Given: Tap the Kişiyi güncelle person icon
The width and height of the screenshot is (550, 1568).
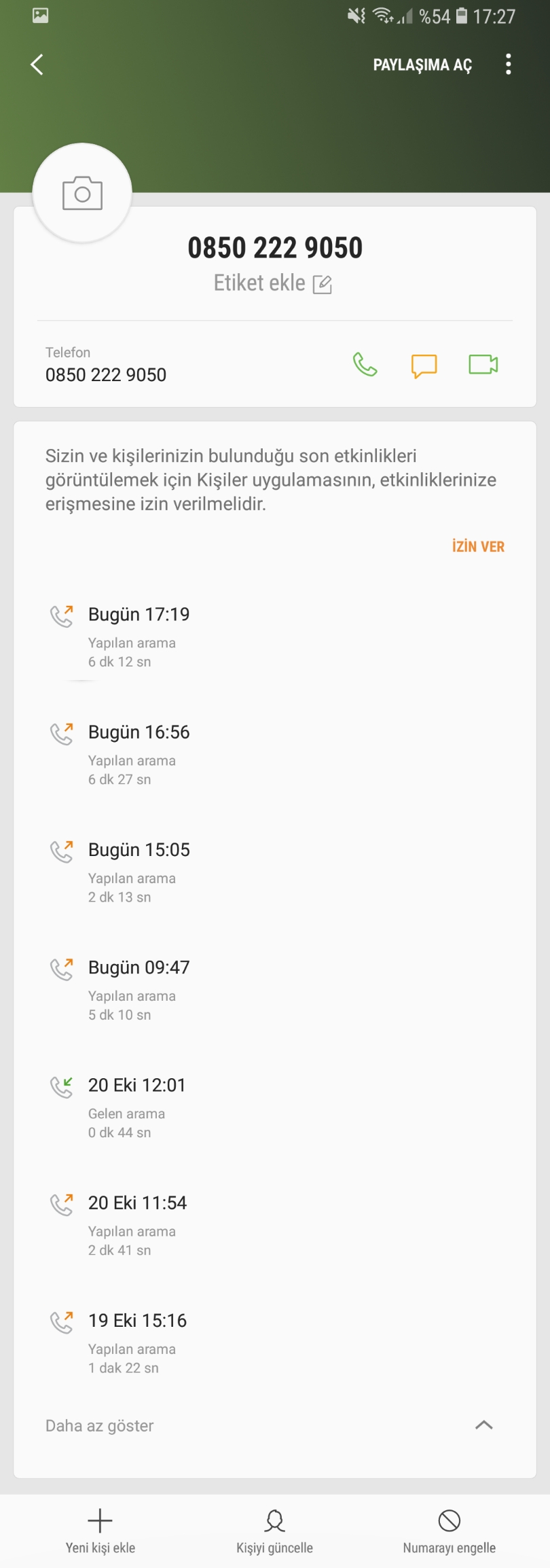Looking at the screenshot, I should tap(274, 1521).
